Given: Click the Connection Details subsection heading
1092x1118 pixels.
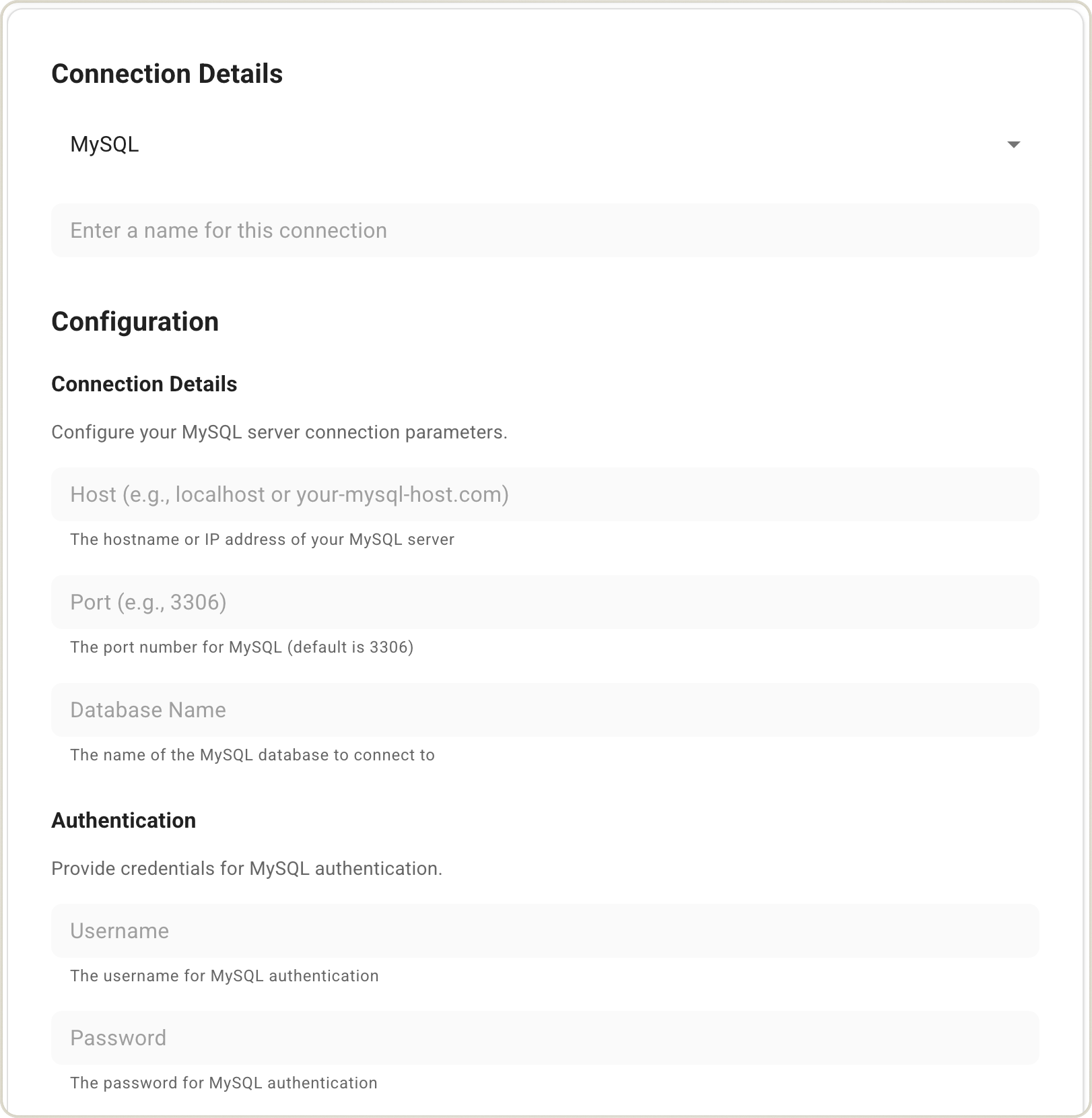Looking at the screenshot, I should point(143,383).
